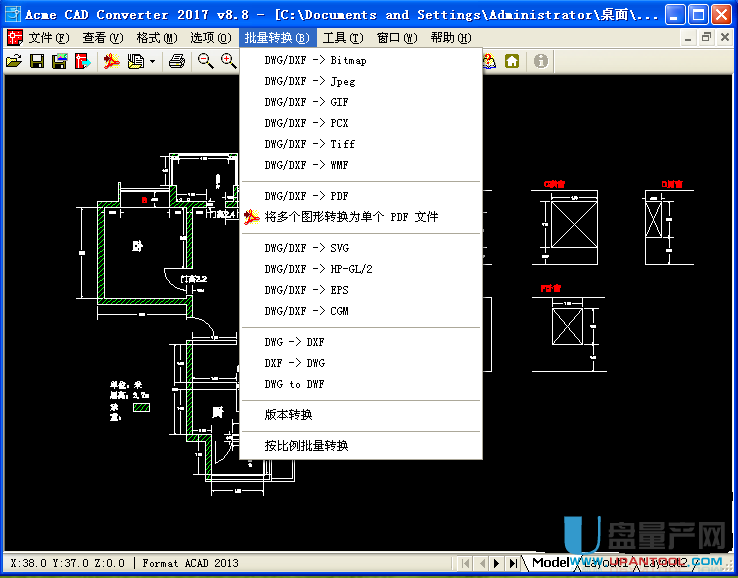Click the gray Info icon
The image size is (738, 578).
pos(540,62)
